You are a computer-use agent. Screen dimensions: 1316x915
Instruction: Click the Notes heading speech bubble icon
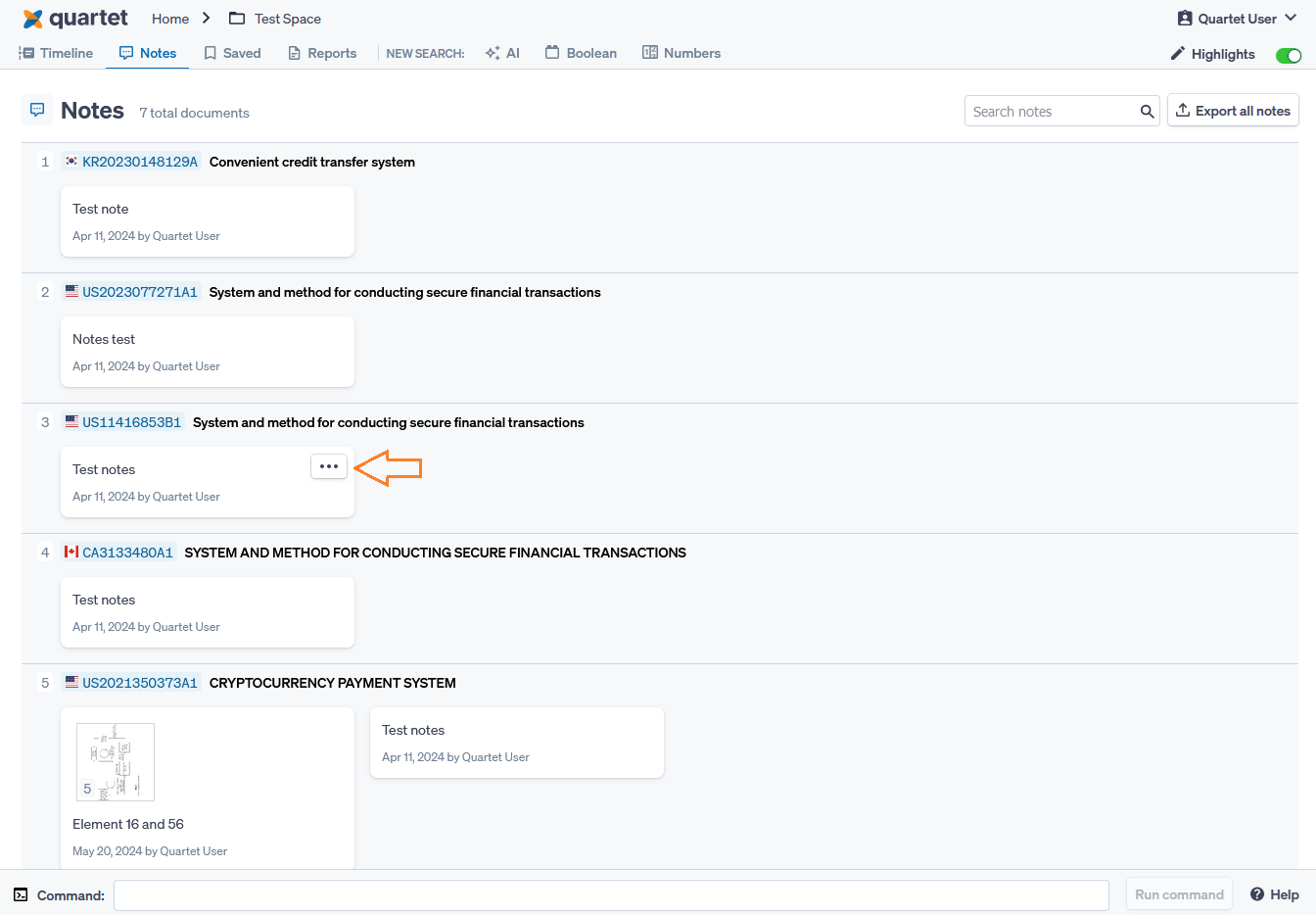point(37,110)
